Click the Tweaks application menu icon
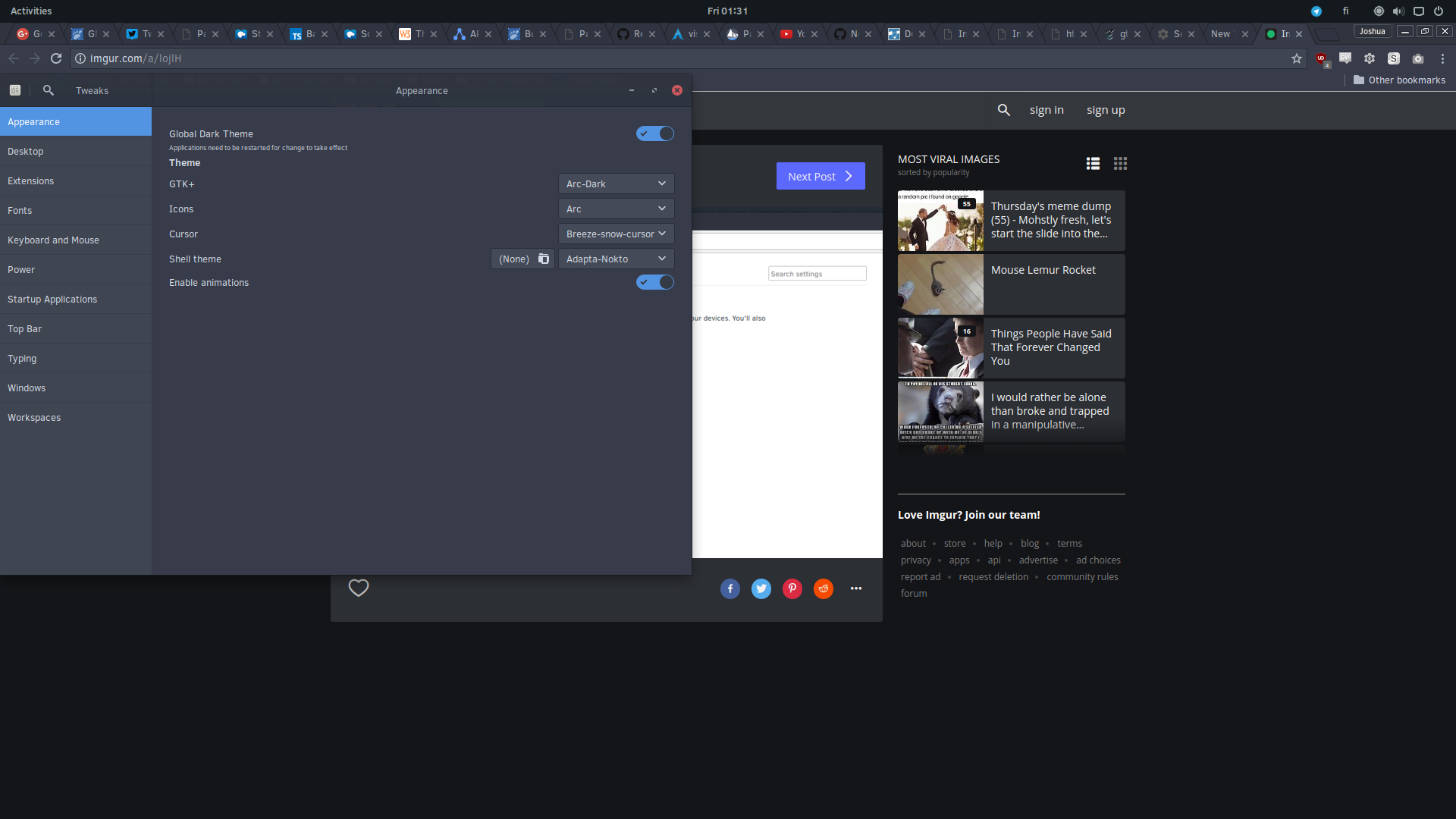The width and height of the screenshot is (1456, 819). point(14,90)
